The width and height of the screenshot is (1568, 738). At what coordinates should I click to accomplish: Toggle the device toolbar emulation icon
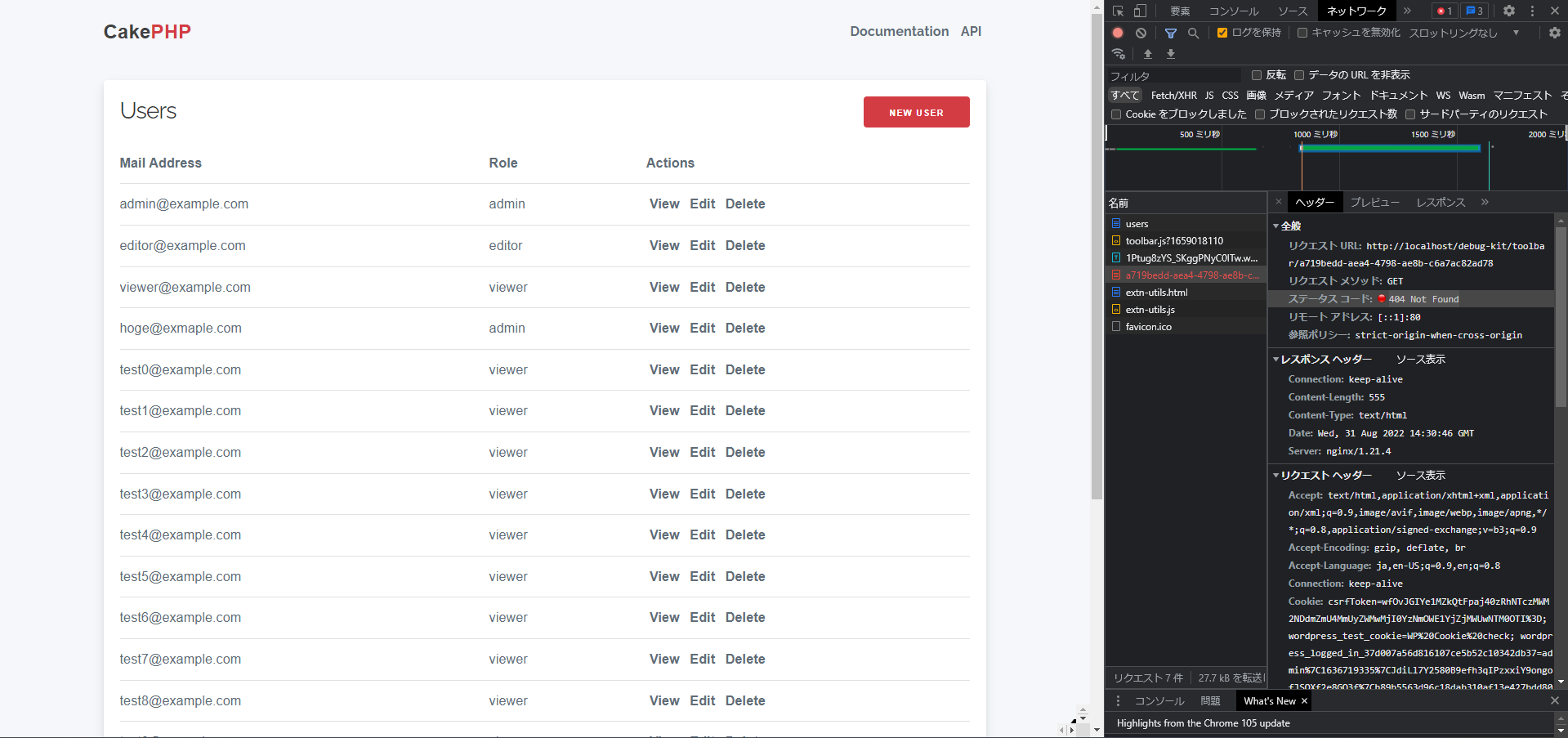(1139, 11)
